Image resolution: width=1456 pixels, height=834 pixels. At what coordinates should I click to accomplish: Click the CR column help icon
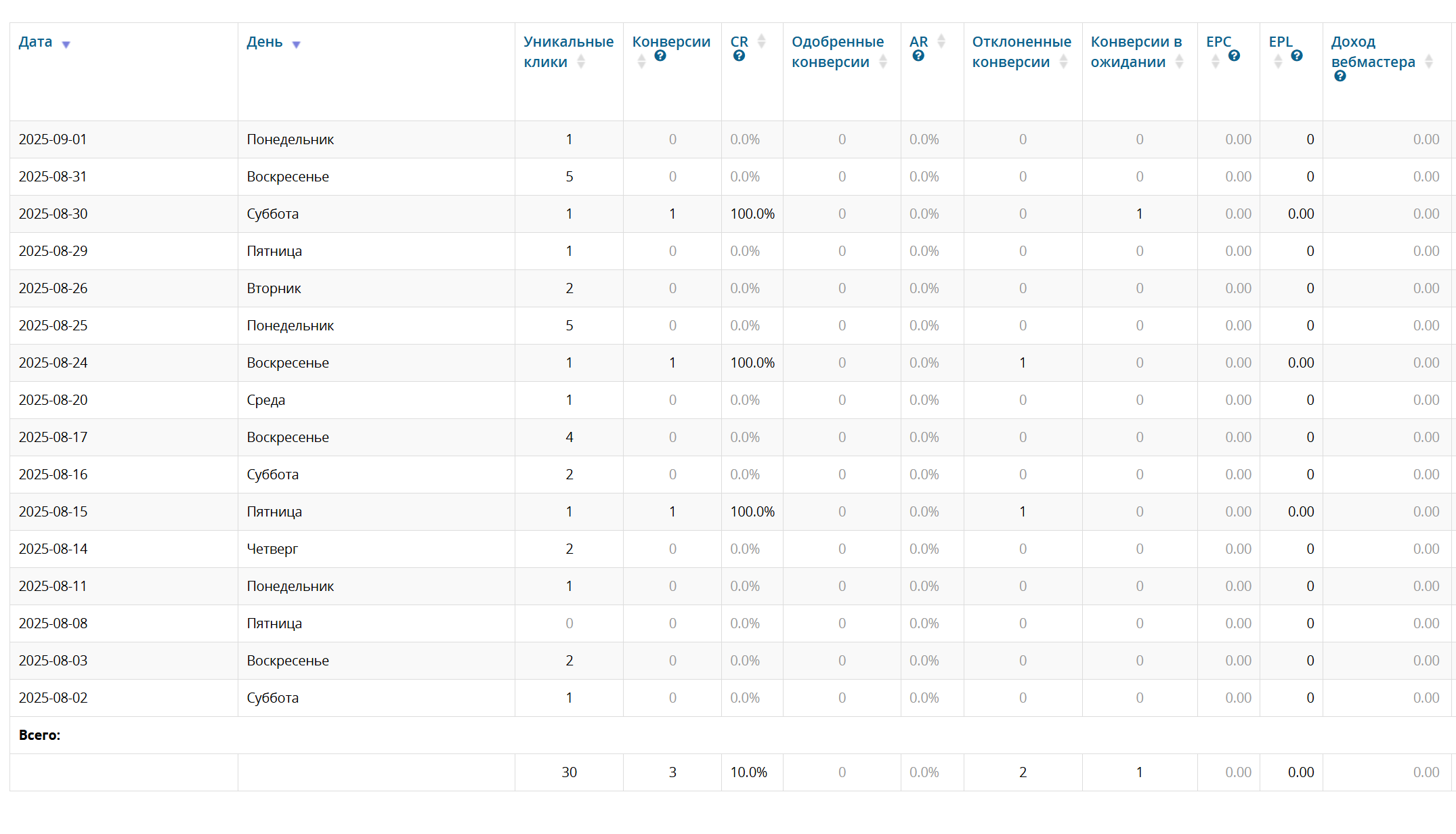click(x=739, y=56)
